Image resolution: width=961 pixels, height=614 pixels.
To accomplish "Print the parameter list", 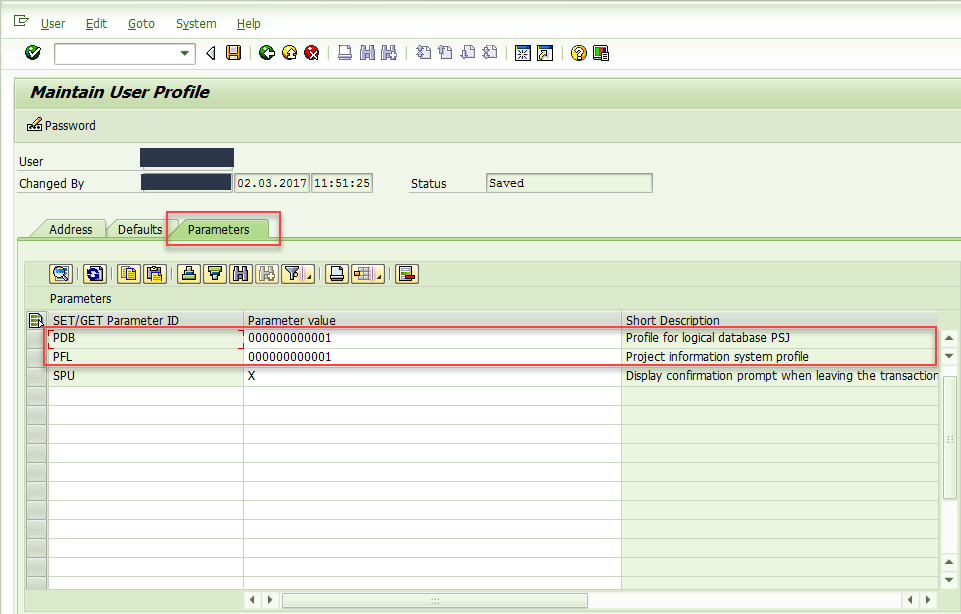I will (x=336, y=273).
